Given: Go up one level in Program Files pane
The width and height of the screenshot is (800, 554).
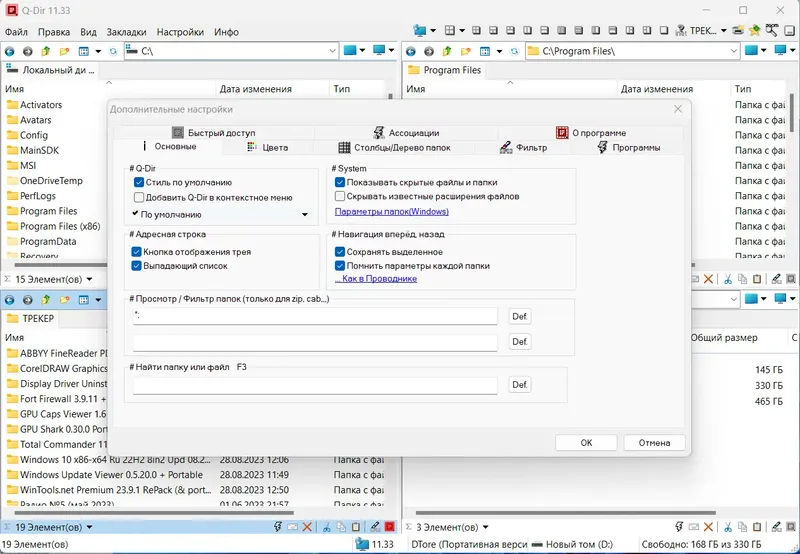Looking at the screenshot, I should point(447,51).
